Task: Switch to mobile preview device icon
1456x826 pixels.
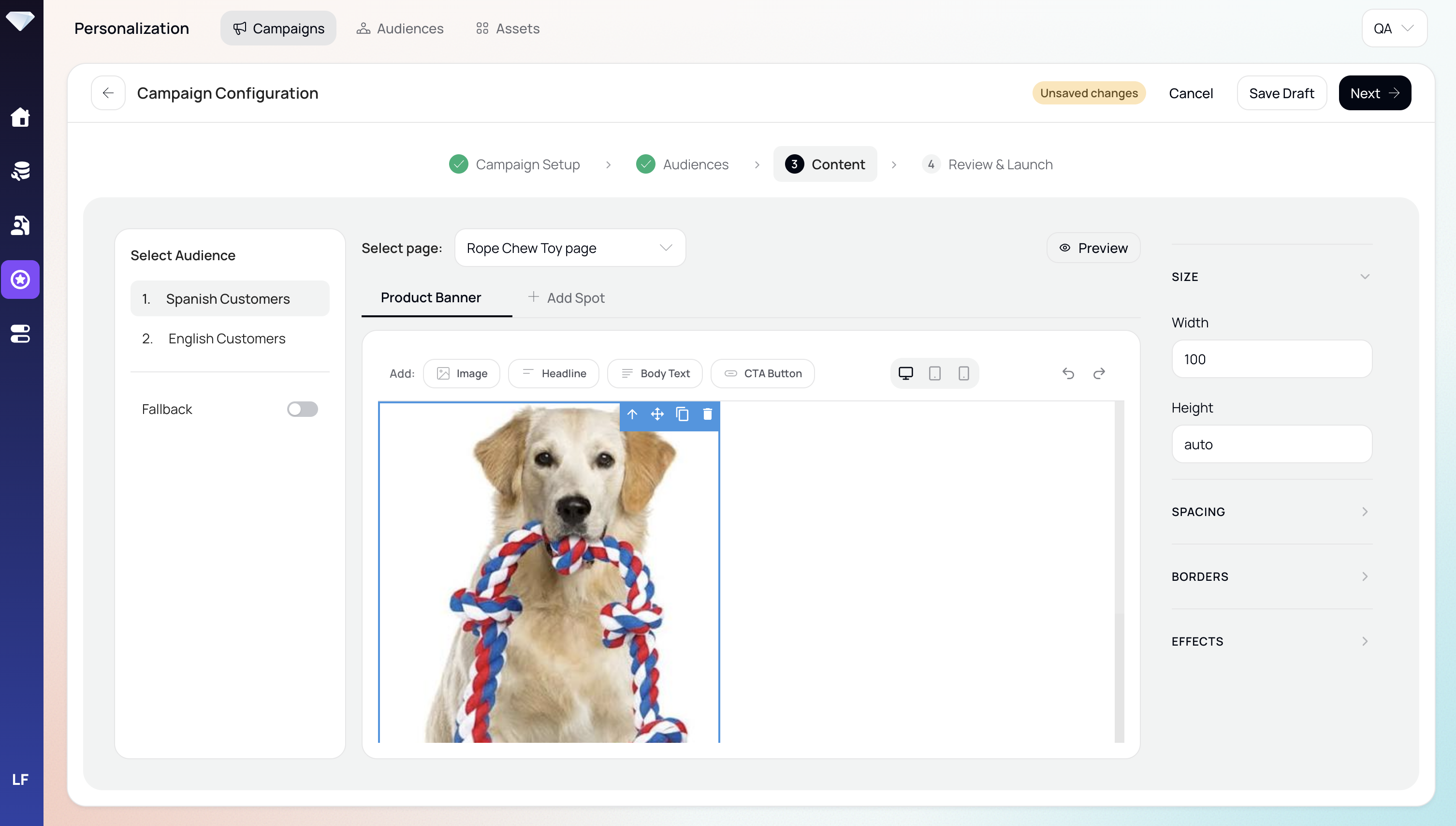Action: (x=963, y=373)
